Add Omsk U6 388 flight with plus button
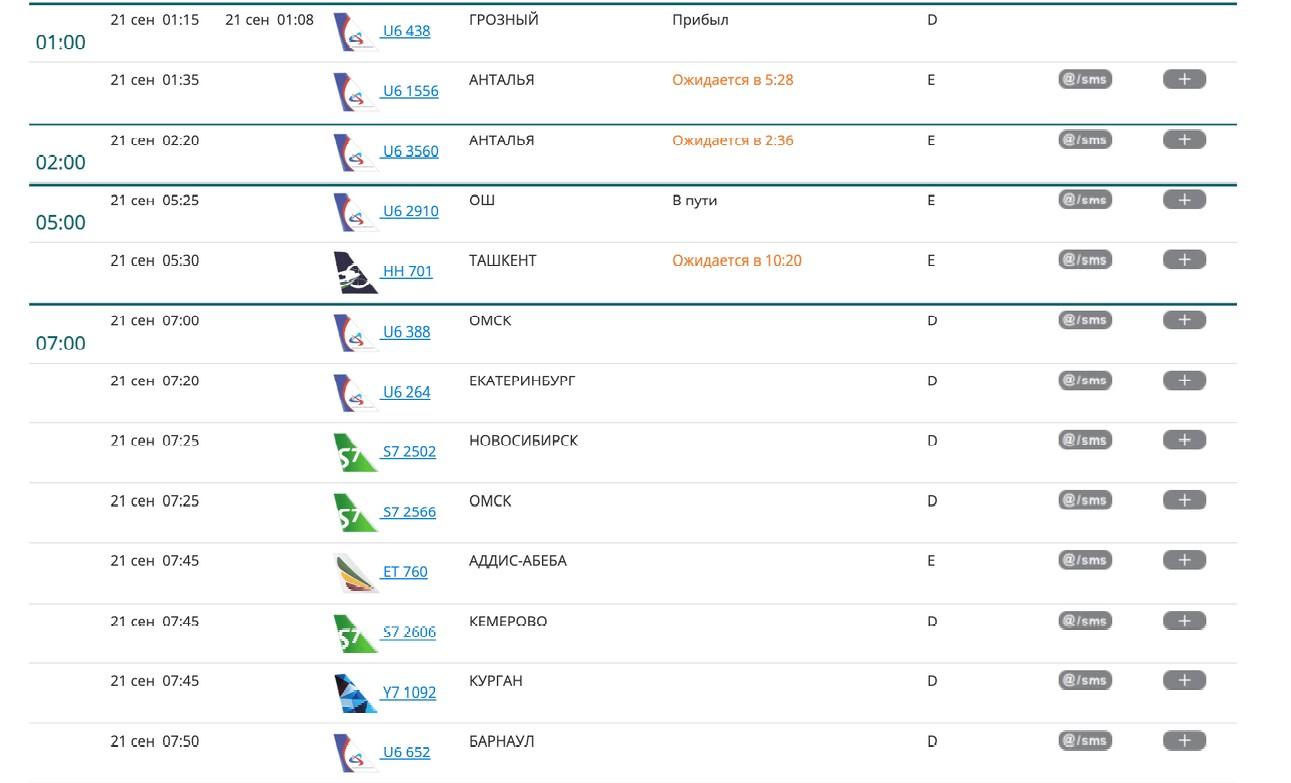Image resolution: width=1291 pixels, height=783 pixels. (x=1184, y=320)
